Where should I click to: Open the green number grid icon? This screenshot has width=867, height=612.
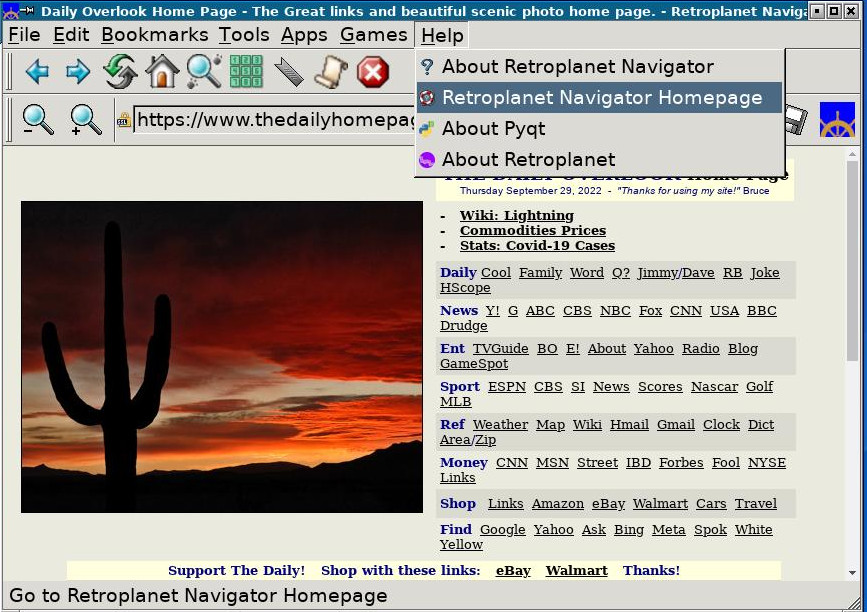(246, 71)
